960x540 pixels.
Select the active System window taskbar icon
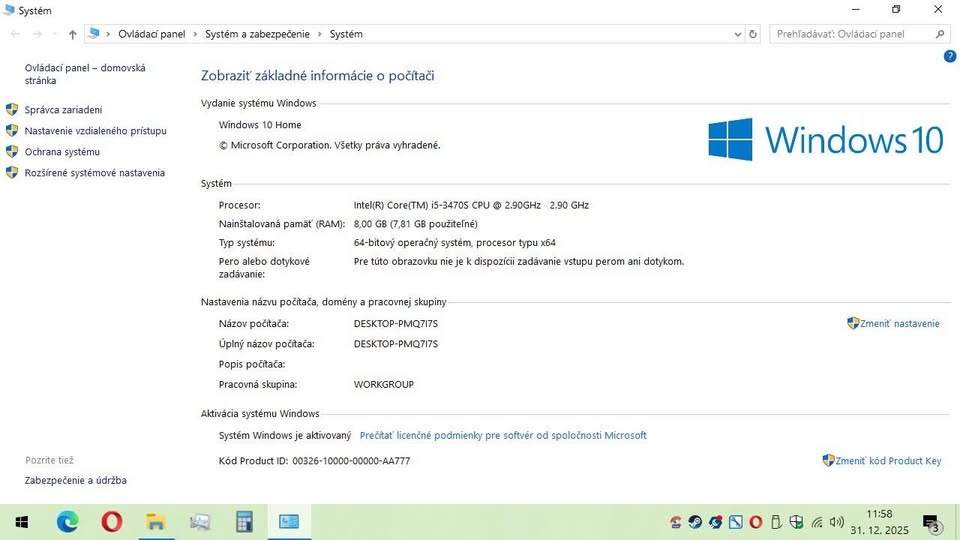pos(289,522)
